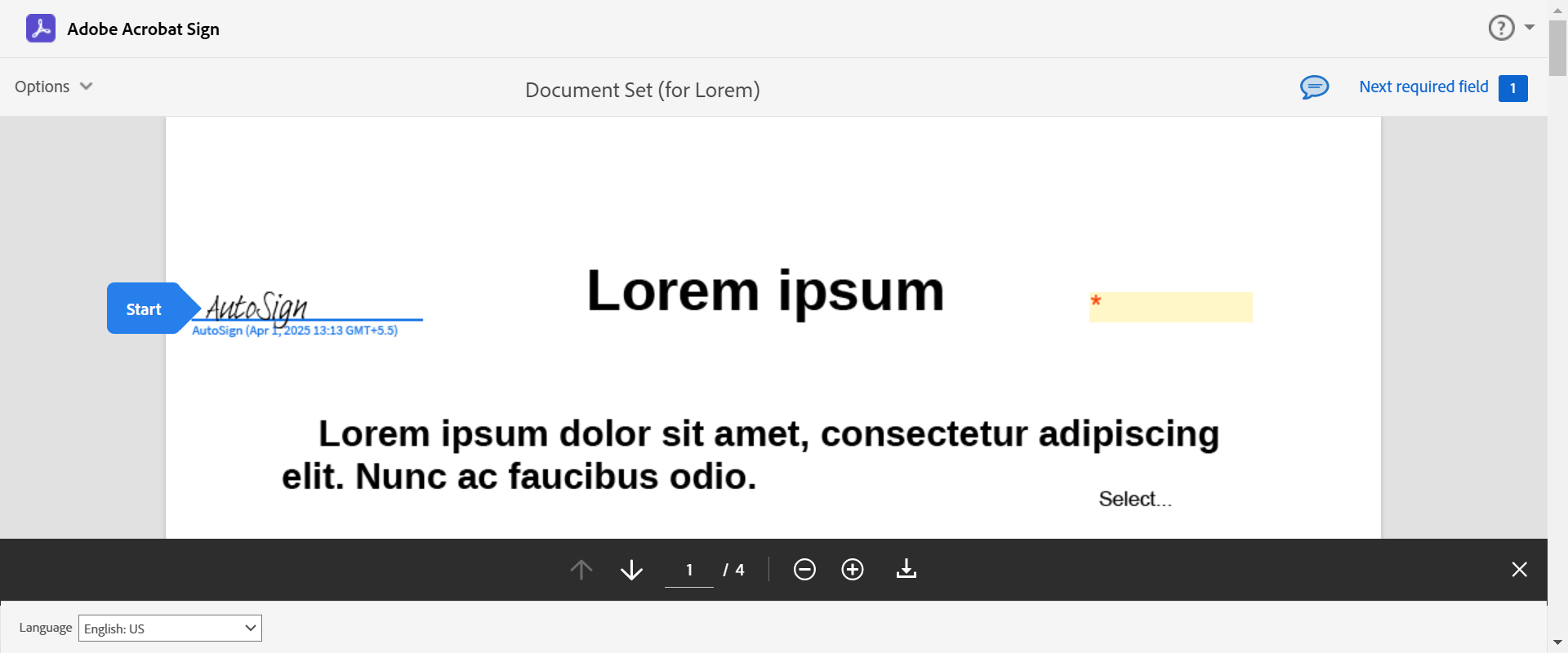Screen dimensions: 1568x653
Task: Zoom out with the minus icon
Action: coord(804,569)
